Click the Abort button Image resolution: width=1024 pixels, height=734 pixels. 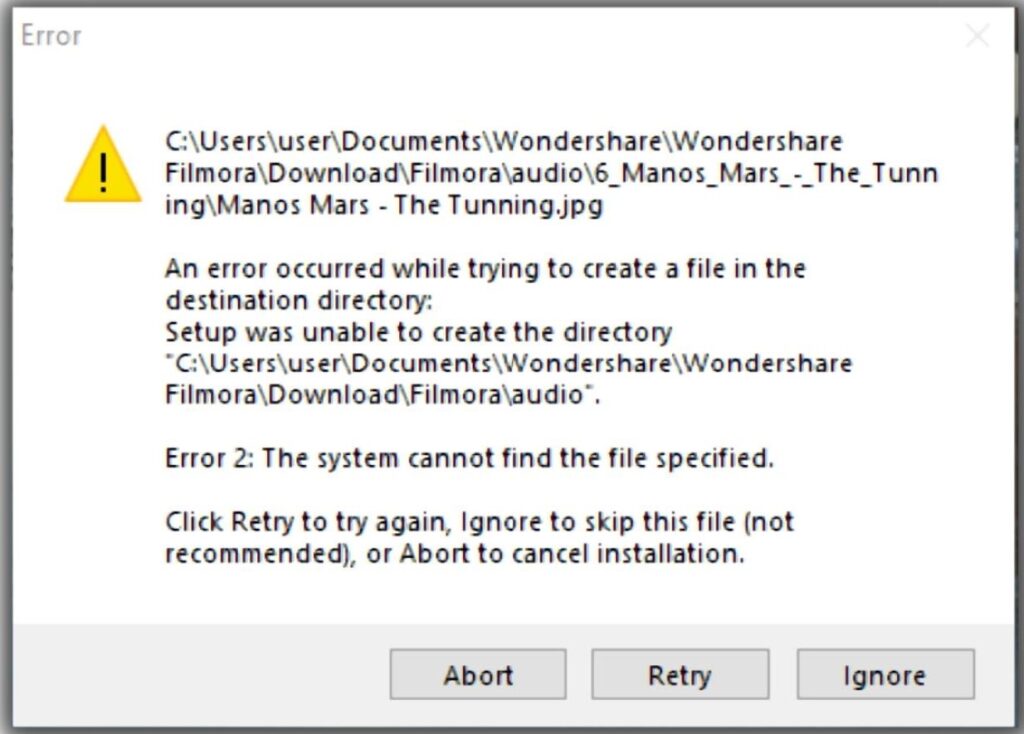(478, 675)
